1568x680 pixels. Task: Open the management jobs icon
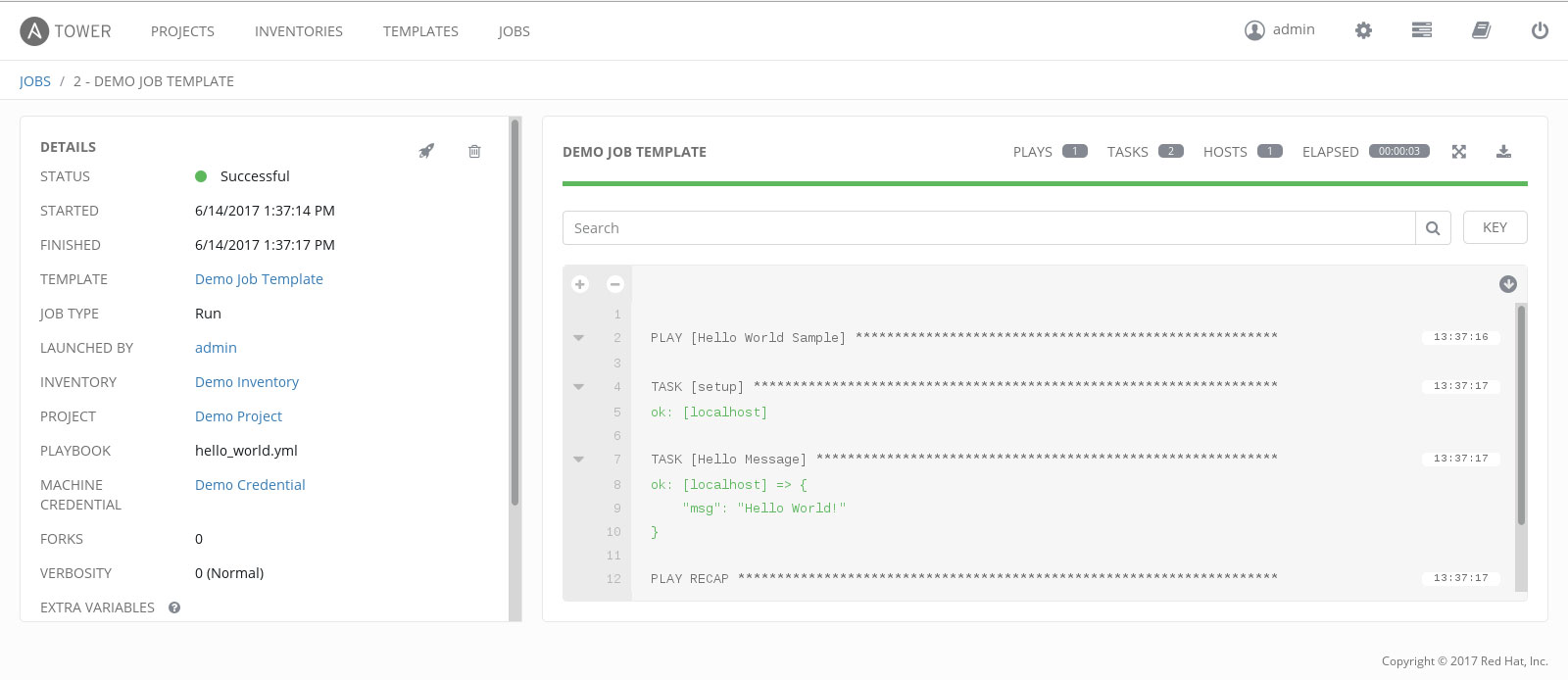tap(1422, 30)
